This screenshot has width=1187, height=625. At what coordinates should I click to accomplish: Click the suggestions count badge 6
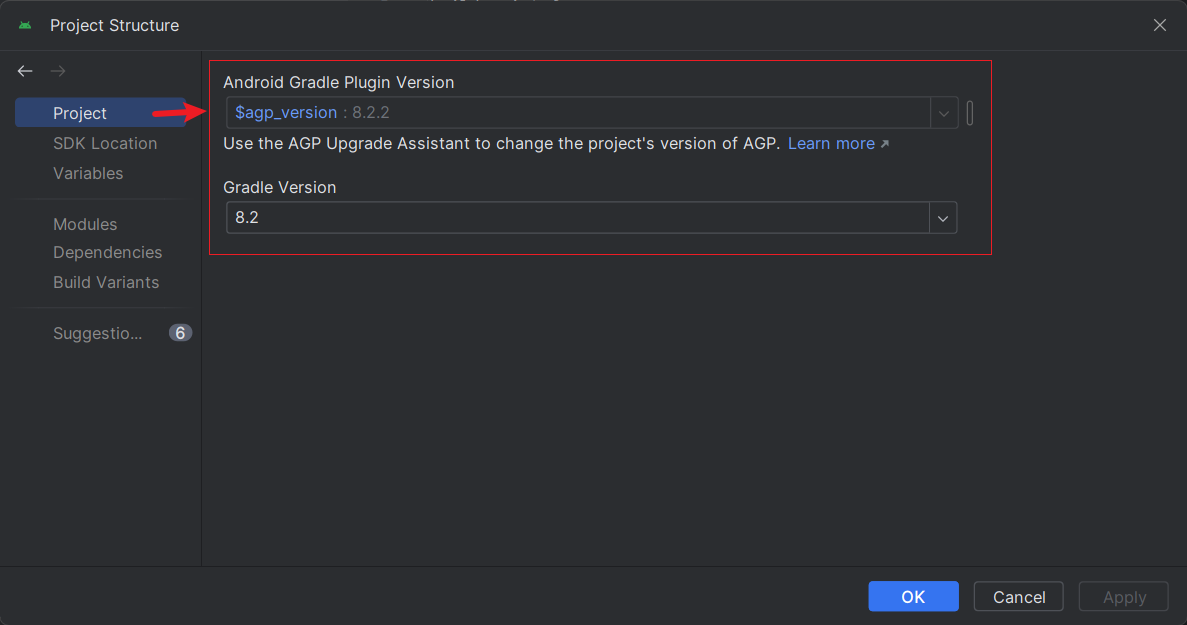pyautogui.click(x=180, y=333)
